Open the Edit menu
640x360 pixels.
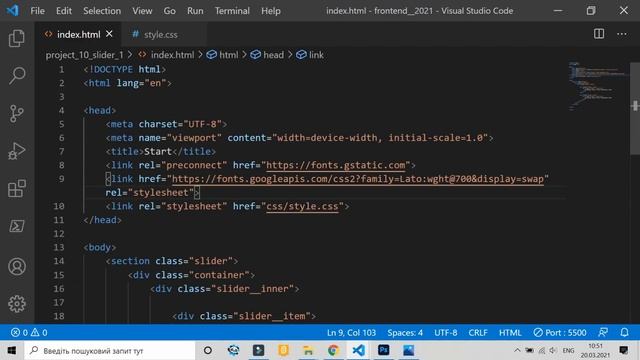point(64,11)
